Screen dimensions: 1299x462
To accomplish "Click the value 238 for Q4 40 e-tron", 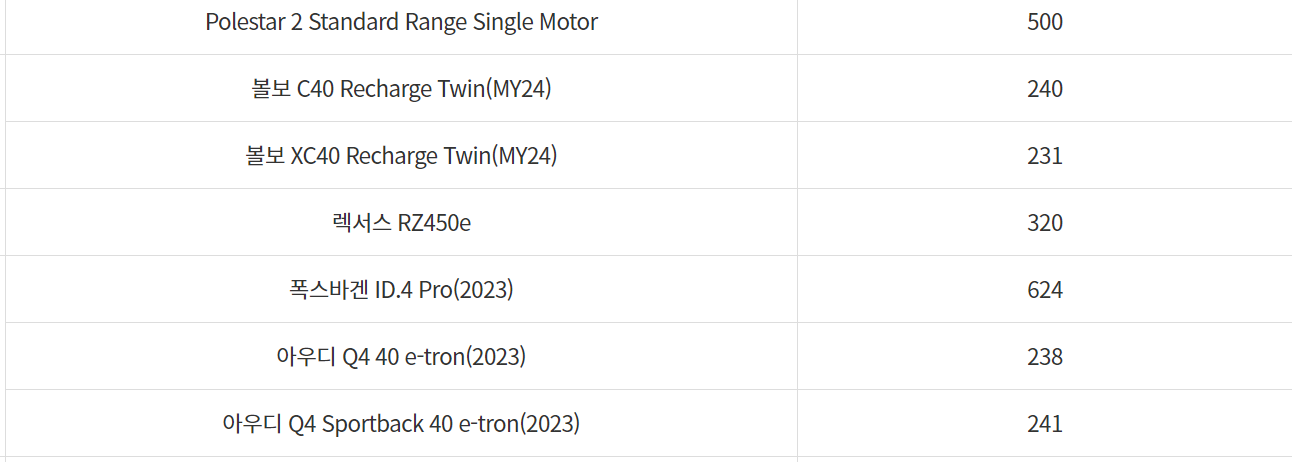I will click(1044, 357).
